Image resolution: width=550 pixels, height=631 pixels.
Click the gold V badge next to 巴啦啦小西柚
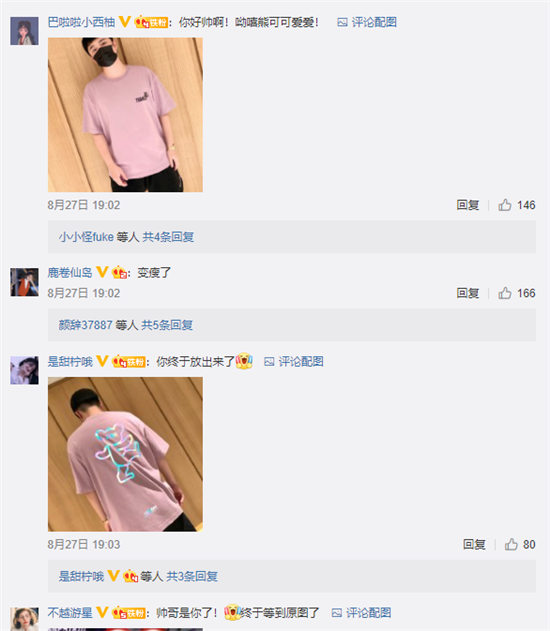[125, 22]
